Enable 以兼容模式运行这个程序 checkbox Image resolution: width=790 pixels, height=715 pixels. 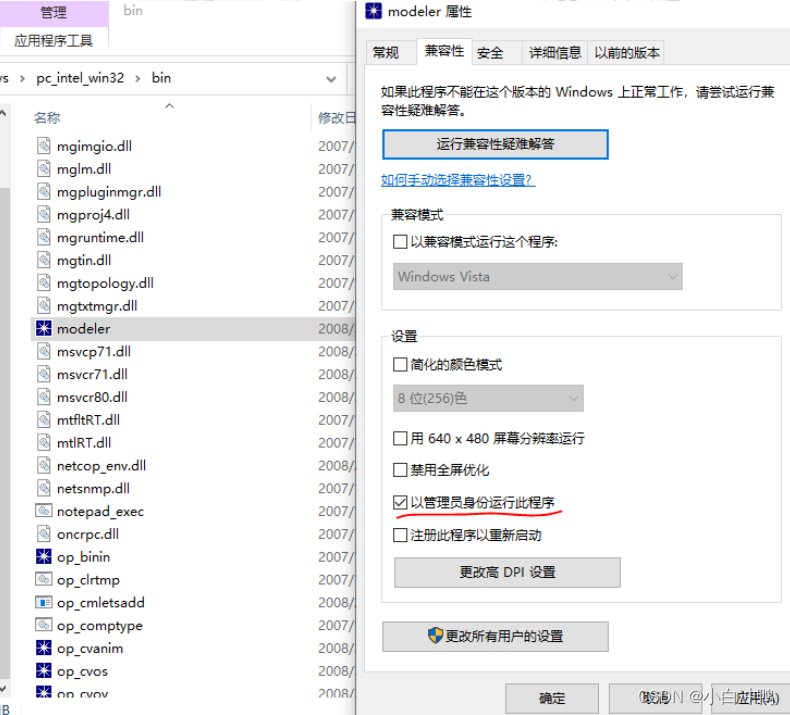(400, 242)
